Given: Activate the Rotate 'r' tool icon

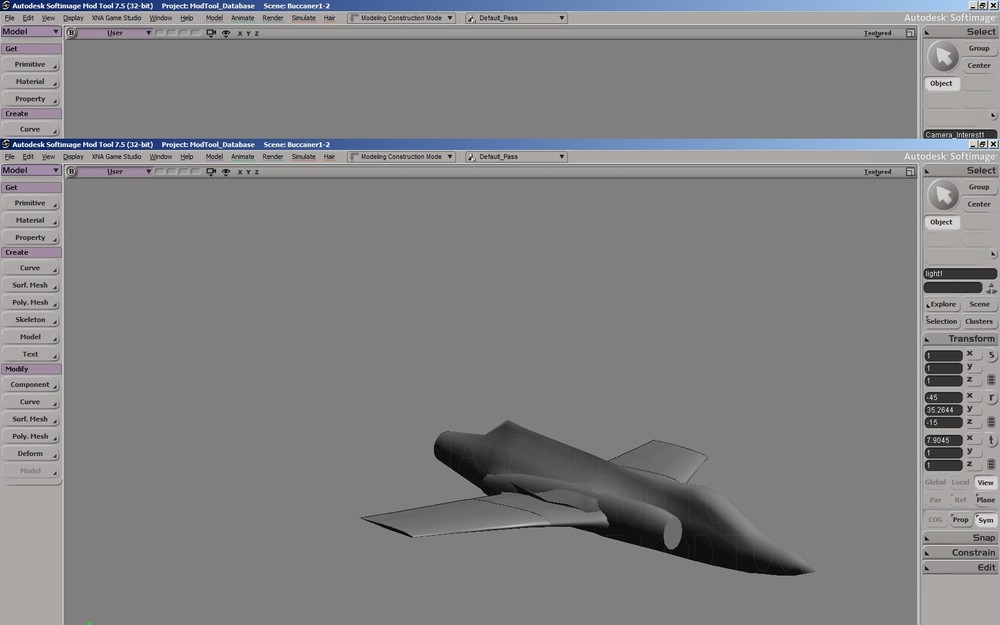Looking at the screenshot, I should pyautogui.click(x=991, y=398).
